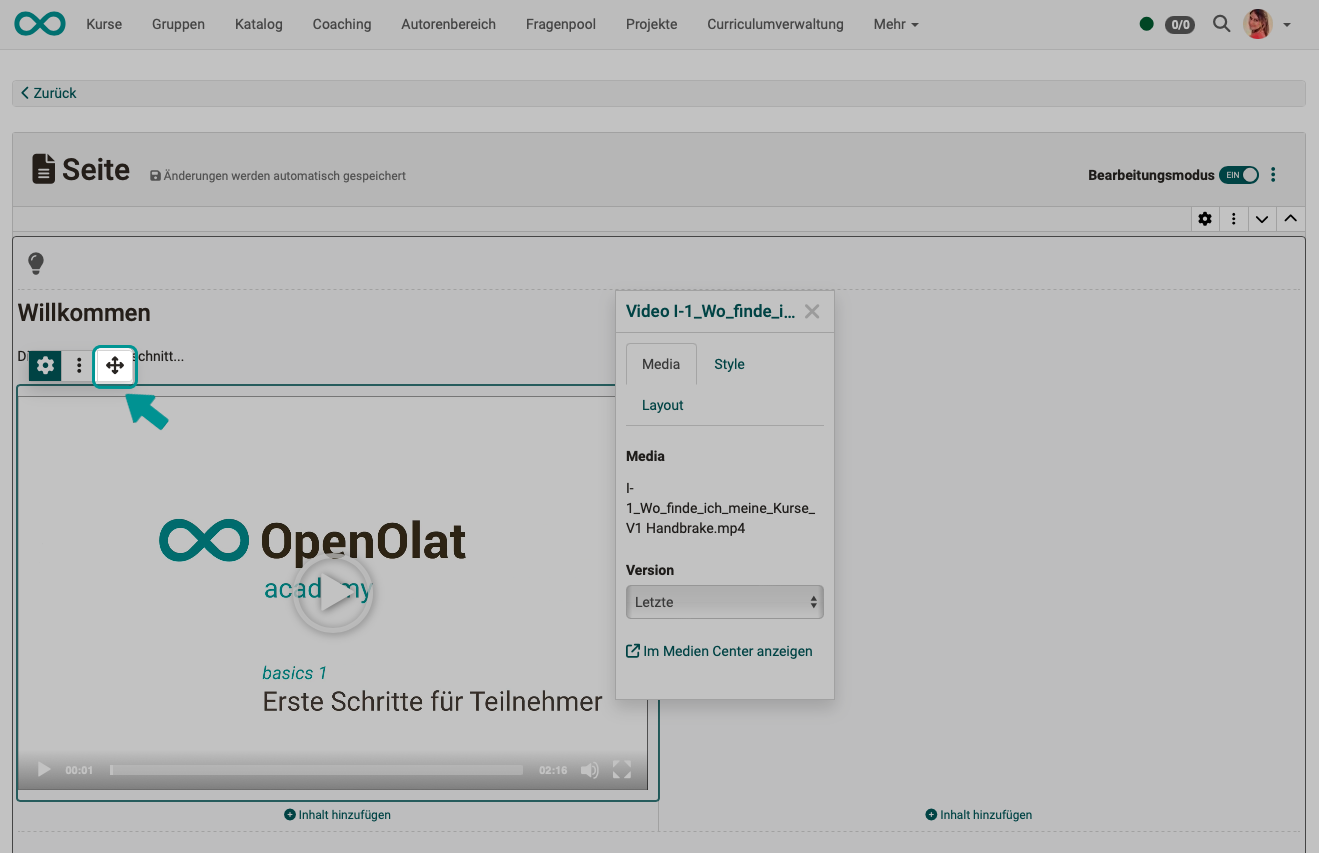The image size is (1319, 853).
Task: Move layout section down with chevron
Action: coord(1262,219)
